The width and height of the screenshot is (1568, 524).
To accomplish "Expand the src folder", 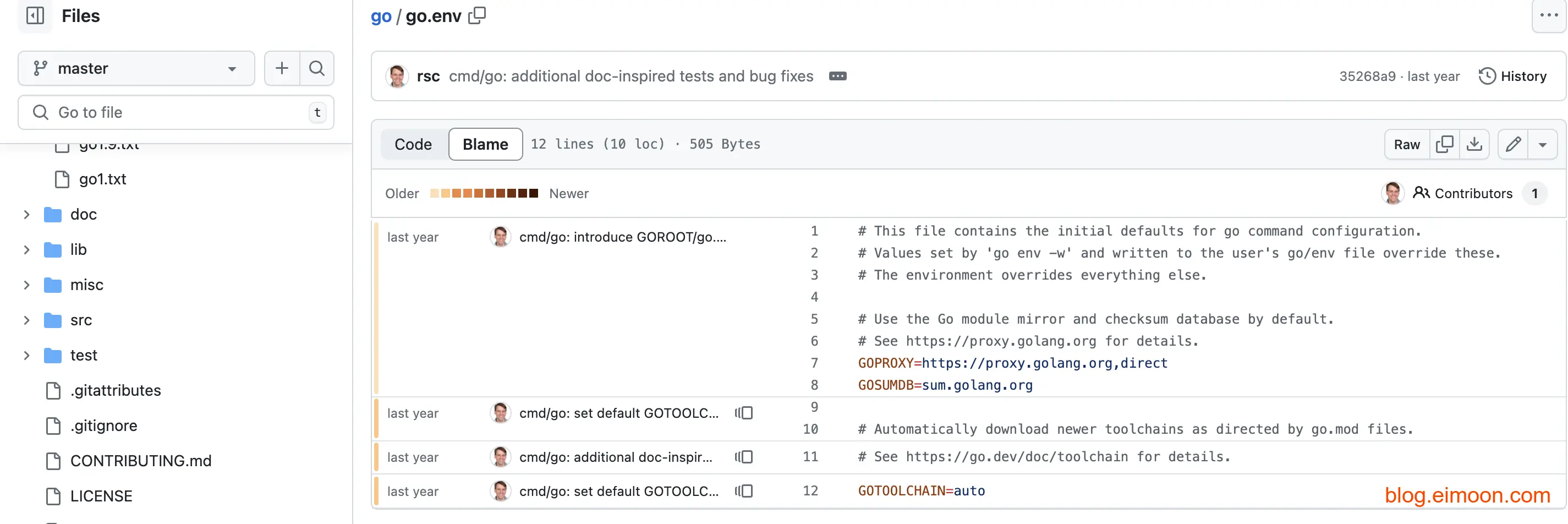I will (x=27, y=320).
